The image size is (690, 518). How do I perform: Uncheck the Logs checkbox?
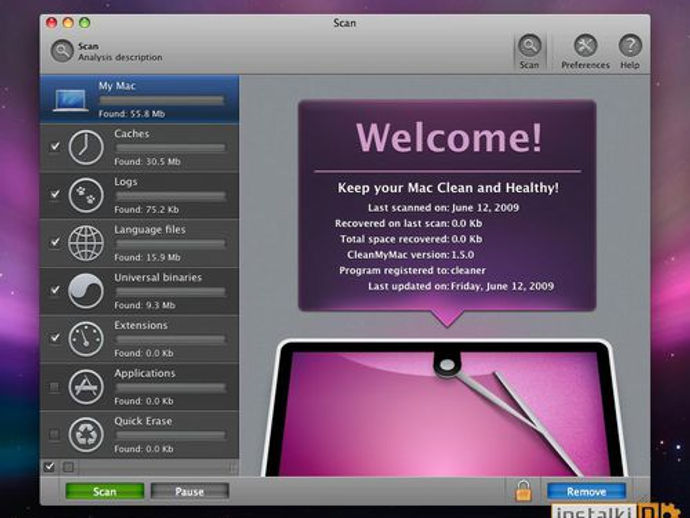click(x=55, y=194)
